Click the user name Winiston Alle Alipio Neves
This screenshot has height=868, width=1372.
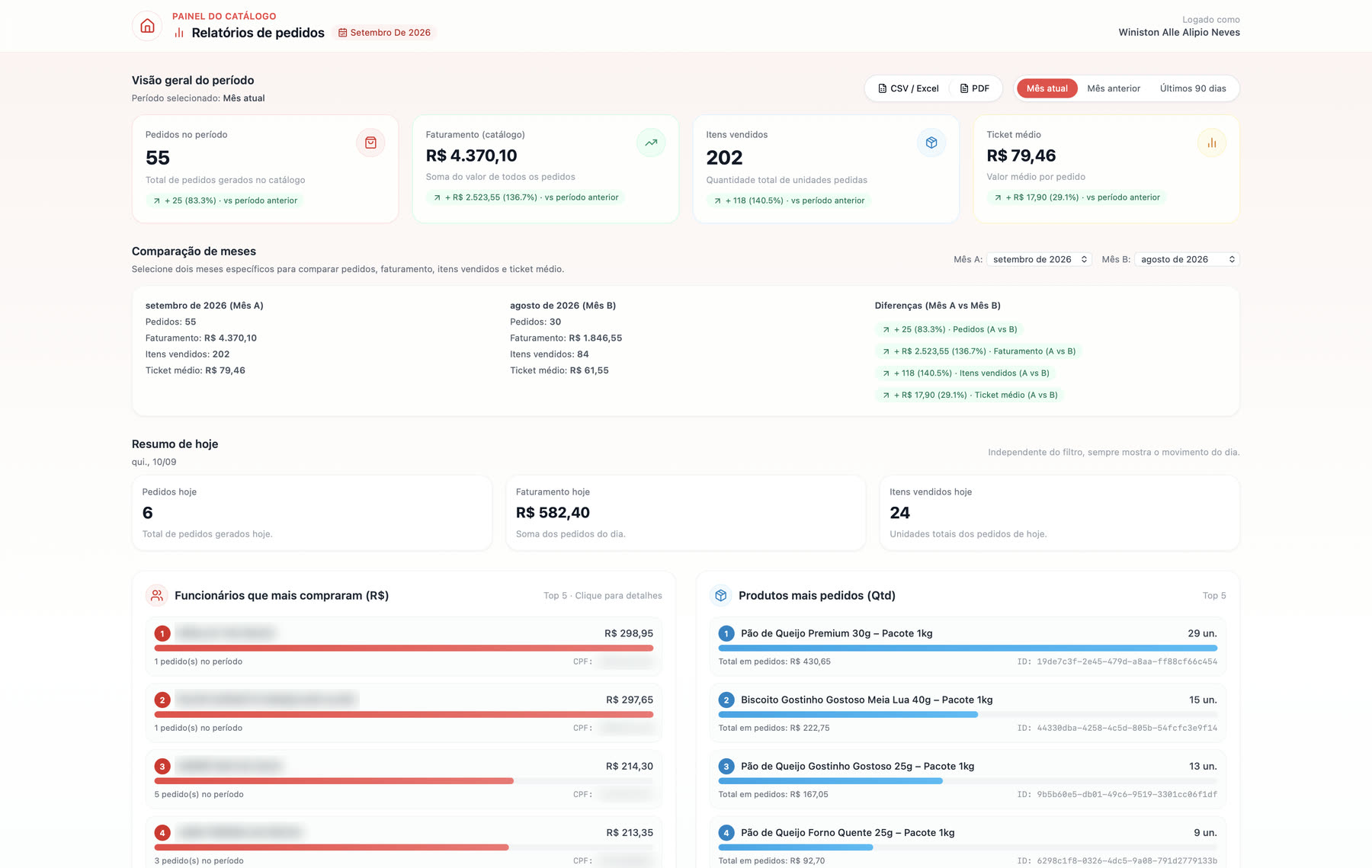coord(1179,32)
